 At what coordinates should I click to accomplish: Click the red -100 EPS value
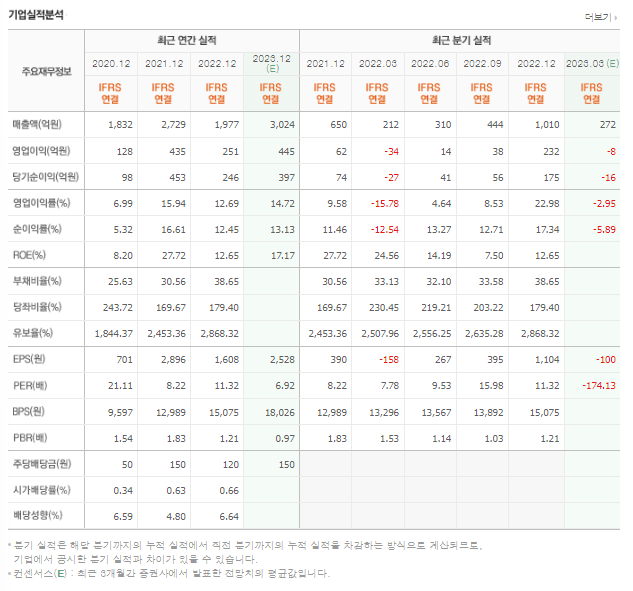pos(606,360)
